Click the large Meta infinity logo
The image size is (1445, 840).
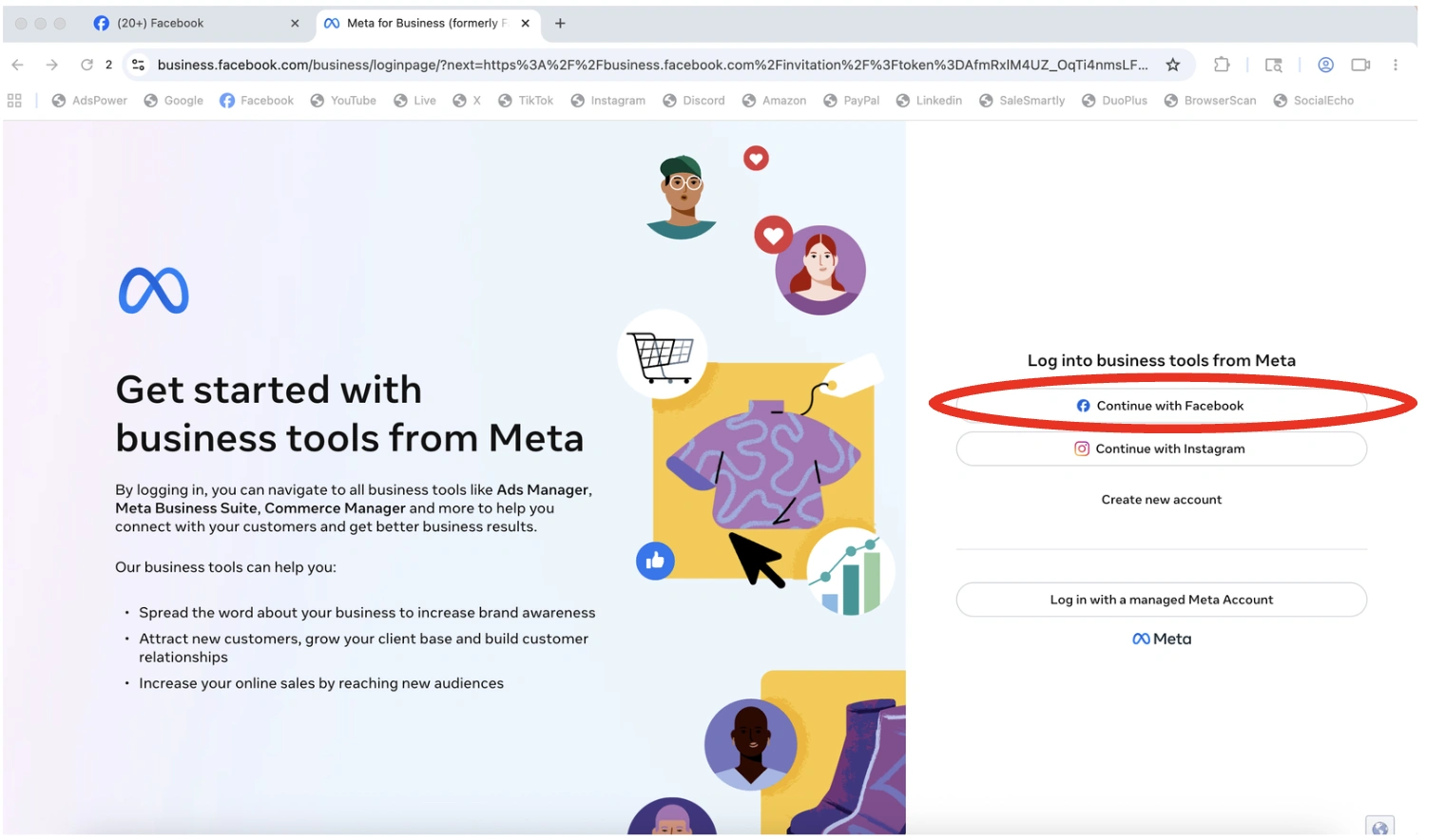coord(153,291)
